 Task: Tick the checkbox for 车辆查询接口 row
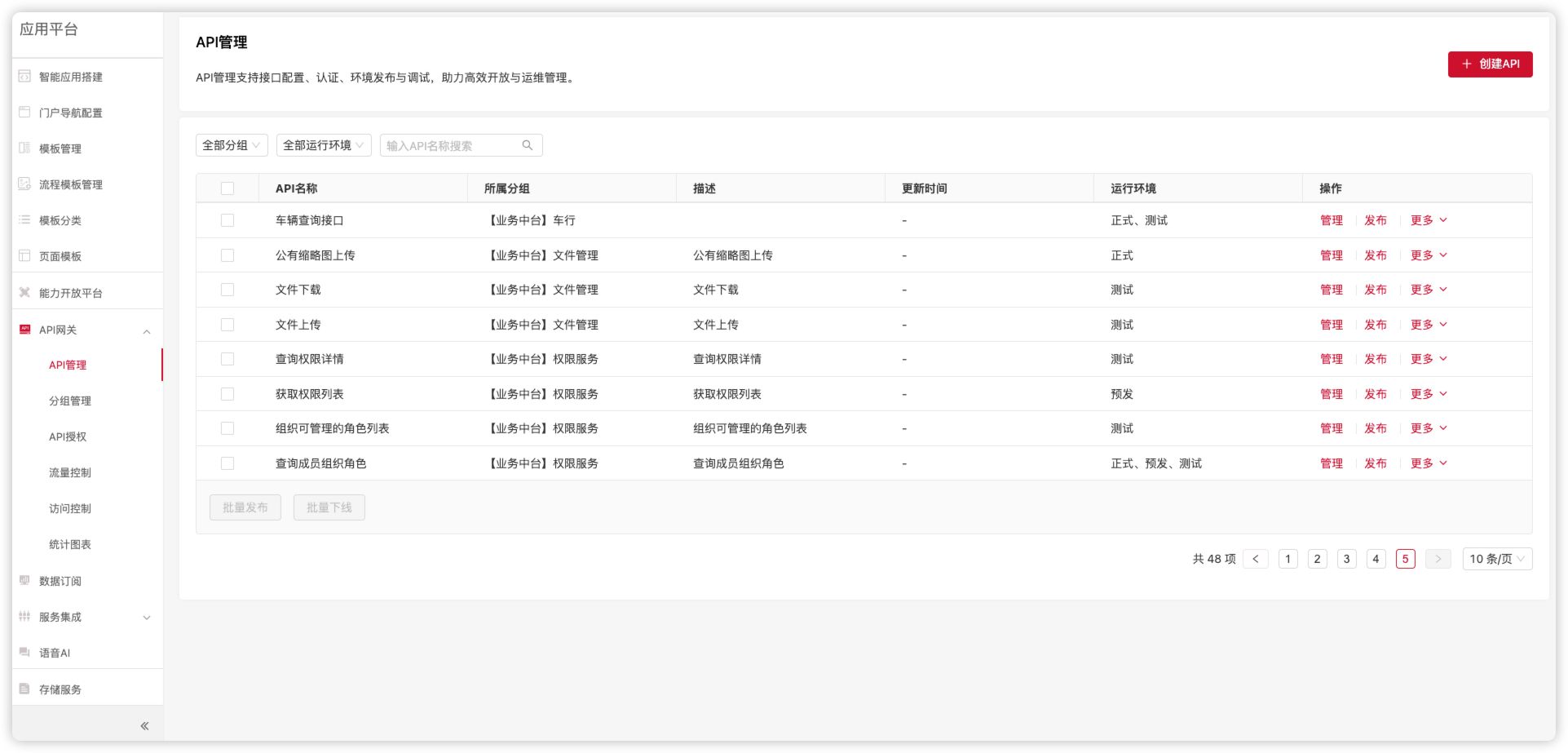coord(228,219)
